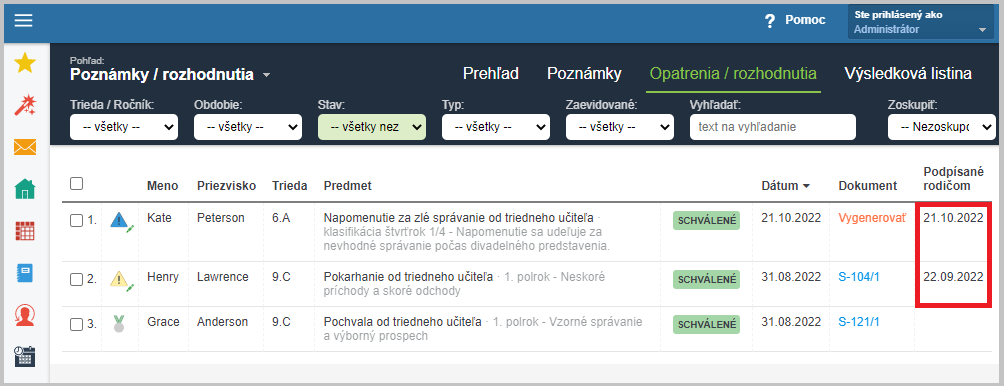
Task: Click the yellow star favorites icon
Action: tap(25, 63)
